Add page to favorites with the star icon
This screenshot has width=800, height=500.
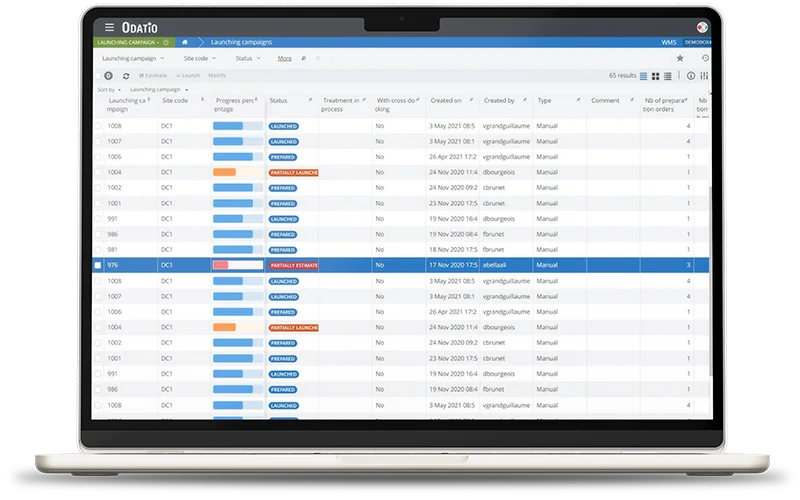pos(680,58)
